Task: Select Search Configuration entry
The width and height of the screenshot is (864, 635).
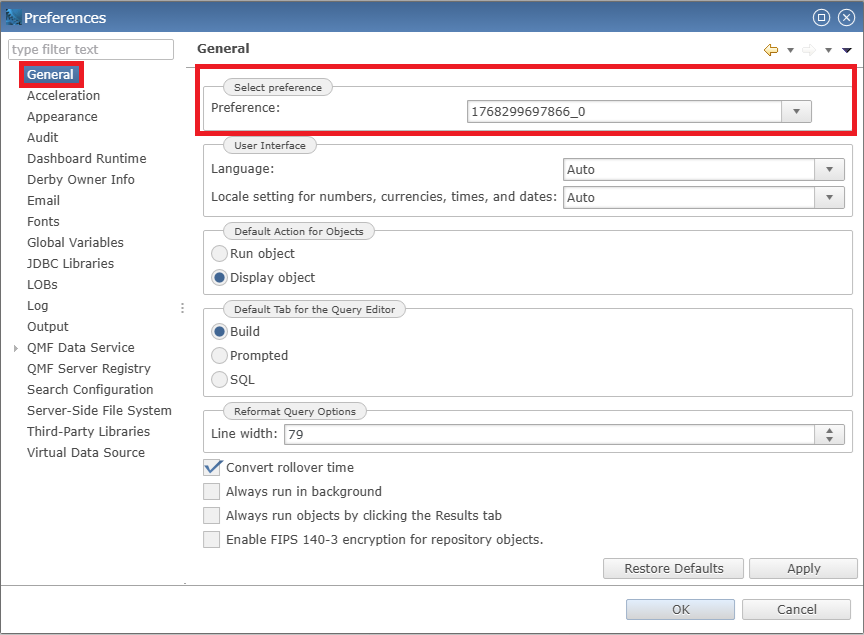Action: pos(90,390)
